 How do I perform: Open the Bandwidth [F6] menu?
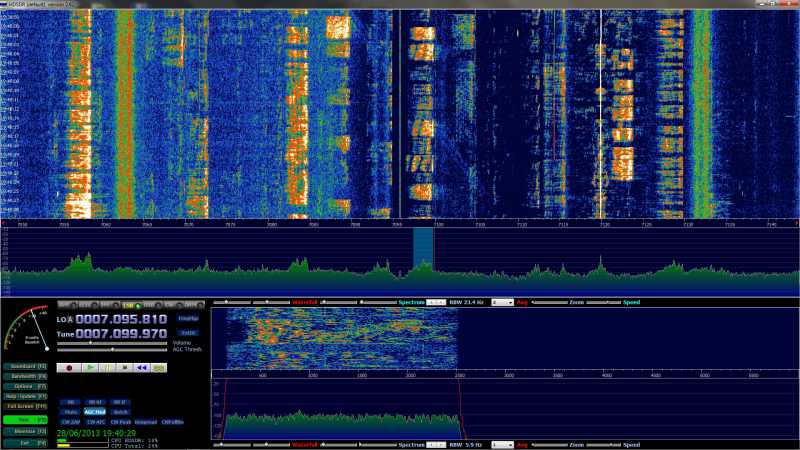tap(26, 375)
